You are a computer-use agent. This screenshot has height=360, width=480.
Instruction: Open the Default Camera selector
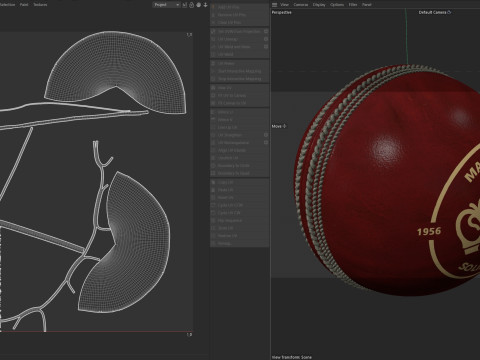click(x=435, y=12)
